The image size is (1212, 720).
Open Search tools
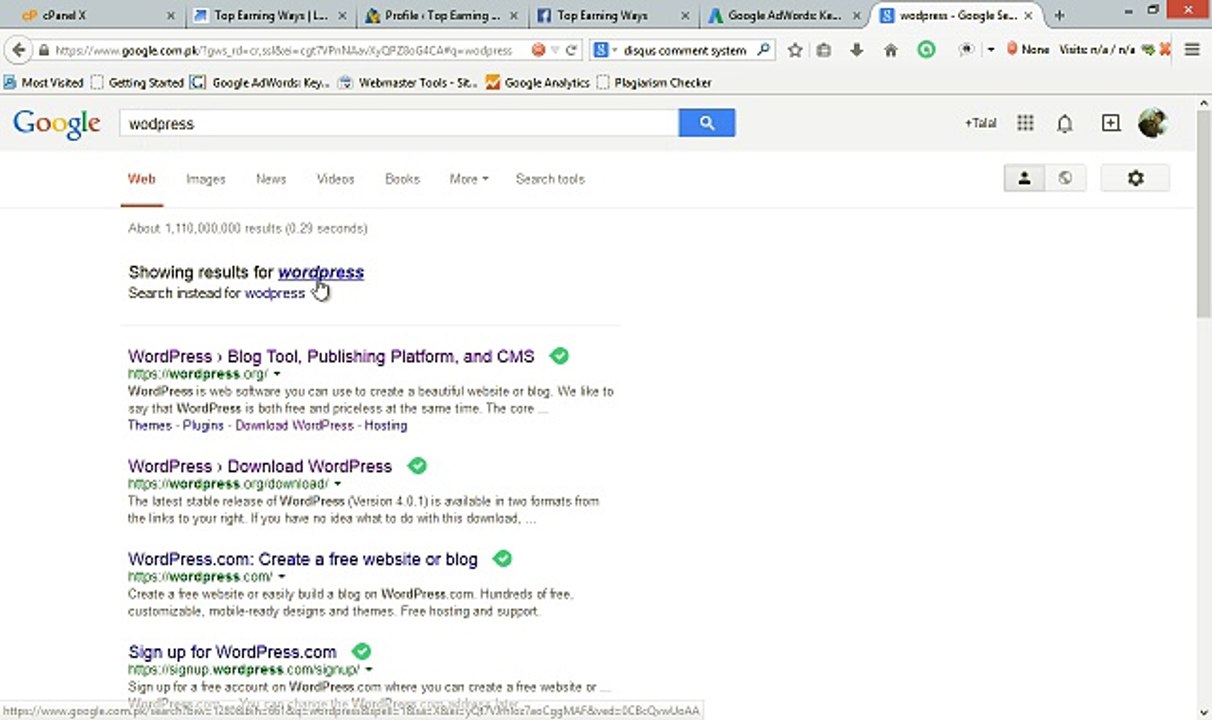tap(550, 179)
